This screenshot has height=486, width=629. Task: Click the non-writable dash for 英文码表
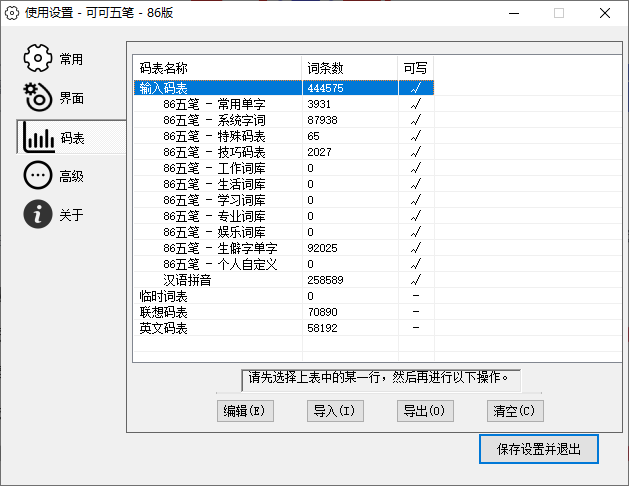point(416,328)
